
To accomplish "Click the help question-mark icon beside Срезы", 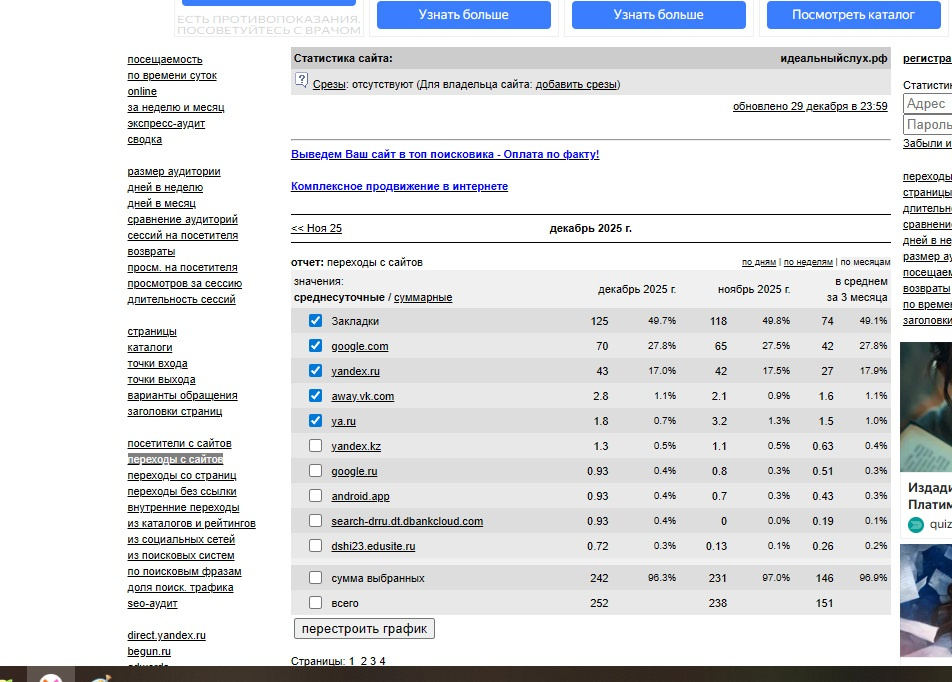I will coord(301,80).
